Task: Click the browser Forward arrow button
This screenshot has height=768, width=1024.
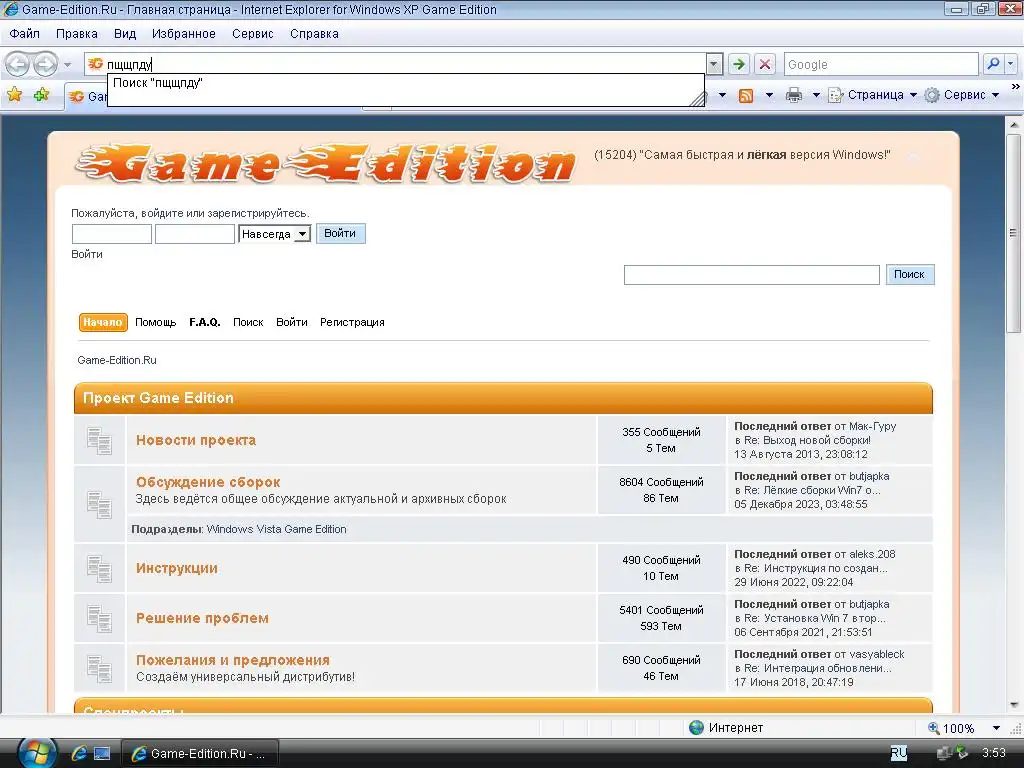Action: click(x=45, y=64)
